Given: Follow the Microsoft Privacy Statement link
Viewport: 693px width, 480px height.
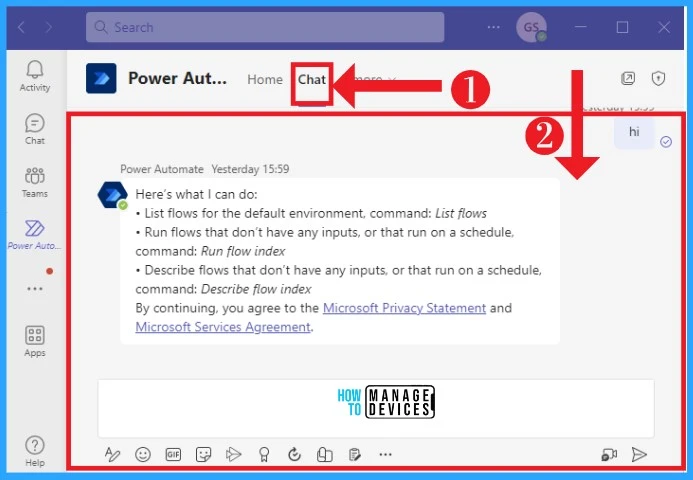Looking at the screenshot, I should [404, 308].
